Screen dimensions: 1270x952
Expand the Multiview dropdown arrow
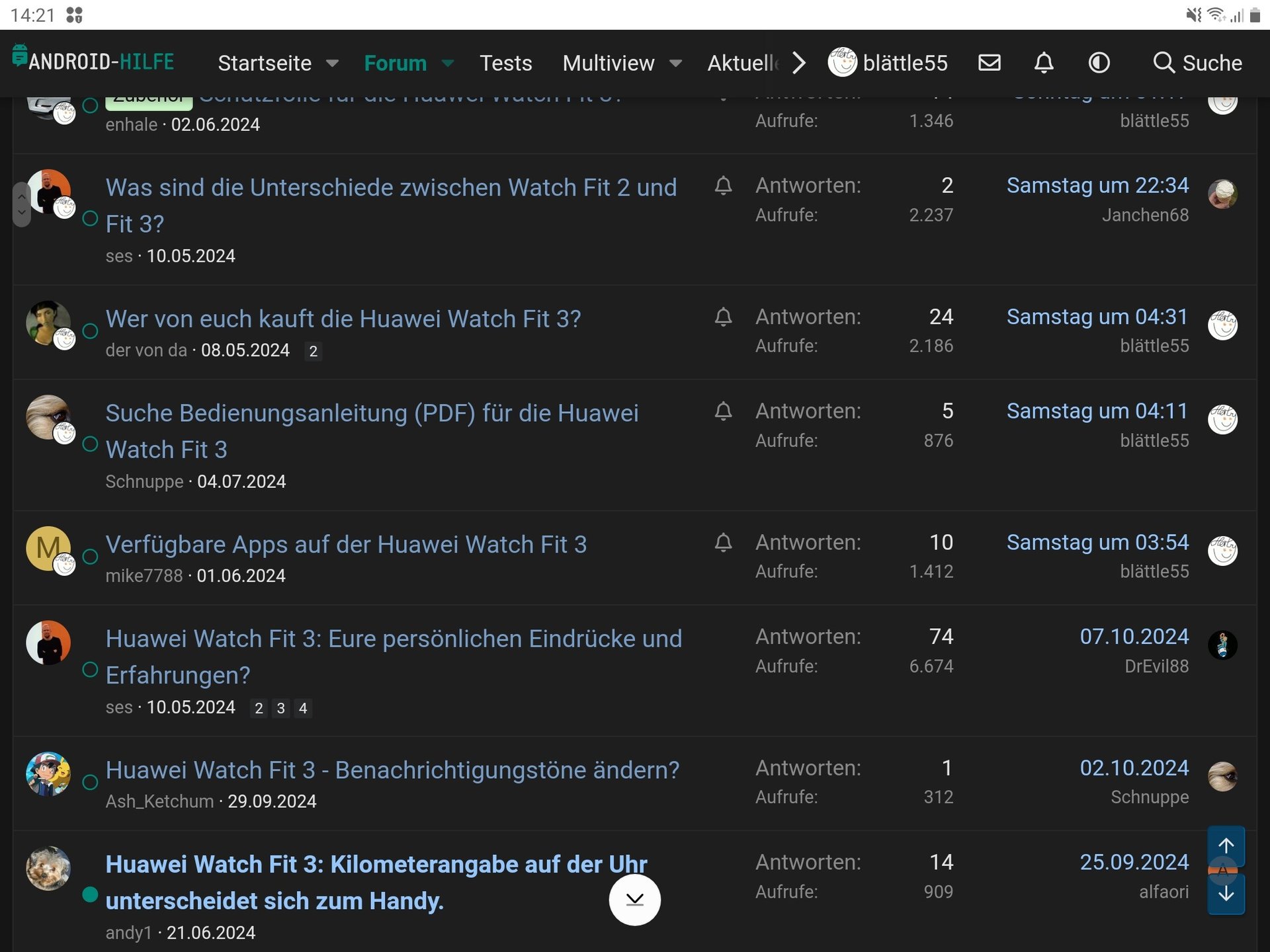tap(675, 63)
